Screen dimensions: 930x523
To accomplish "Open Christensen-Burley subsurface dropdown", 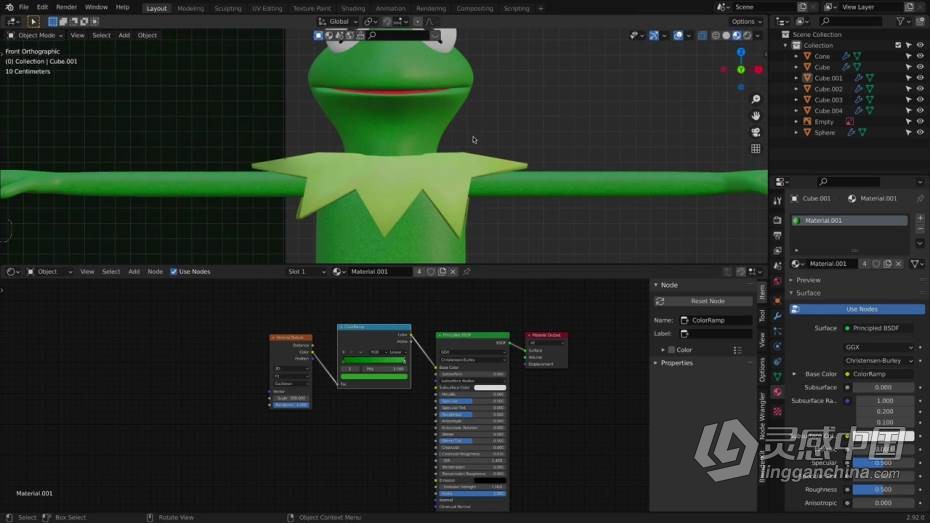I will click(878, 361).
